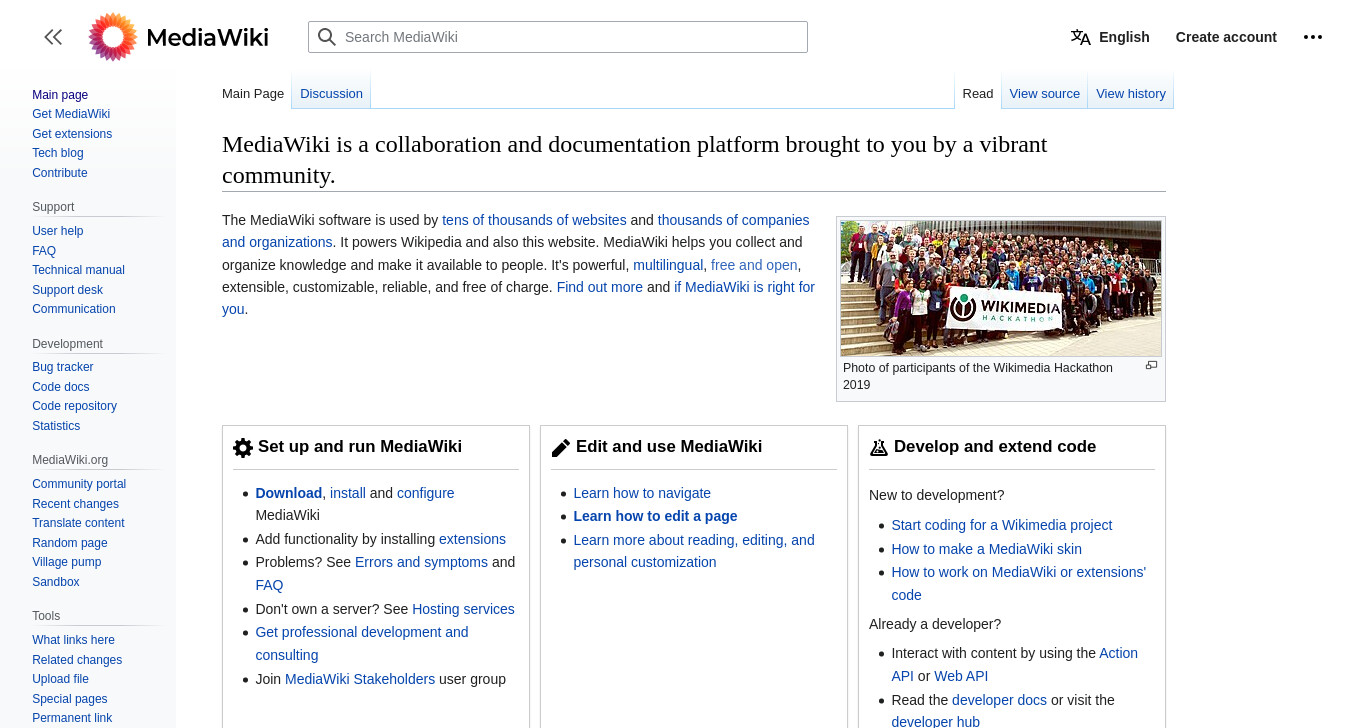Viewport: 1366px width, 728px height.
Task: Open Communication sidebar link
Action: (x=74, y=309)
